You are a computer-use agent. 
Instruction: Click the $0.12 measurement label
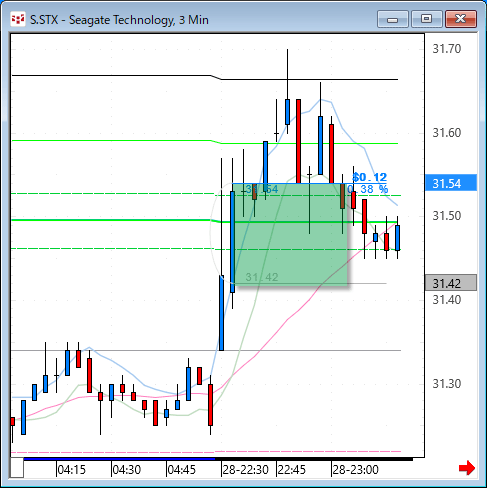coord(369,177)
